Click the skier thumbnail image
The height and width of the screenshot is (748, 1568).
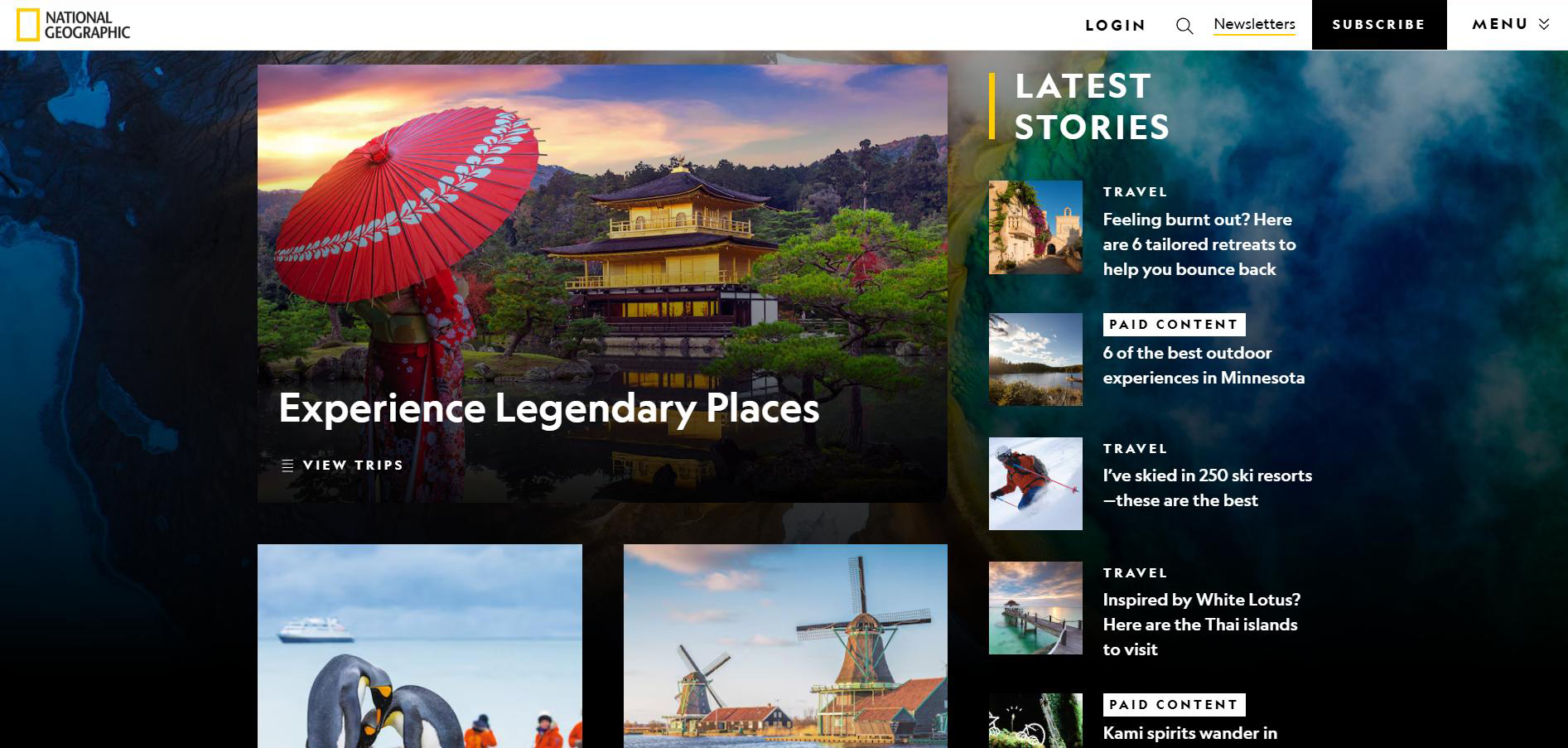(1035, 484)
